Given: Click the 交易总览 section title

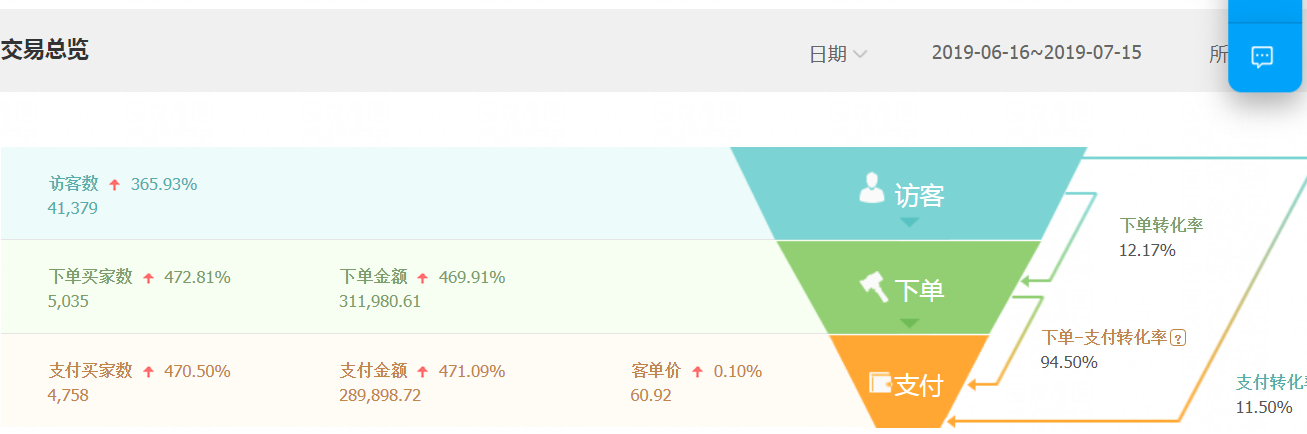Looking at the screenshot, I should 44,50.
